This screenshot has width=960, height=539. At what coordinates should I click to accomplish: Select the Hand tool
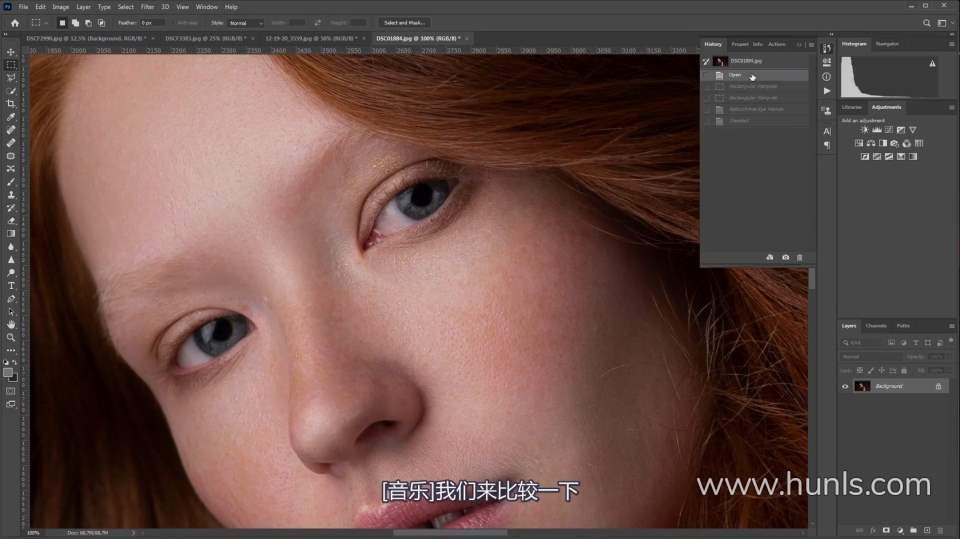tap(11, 324)
